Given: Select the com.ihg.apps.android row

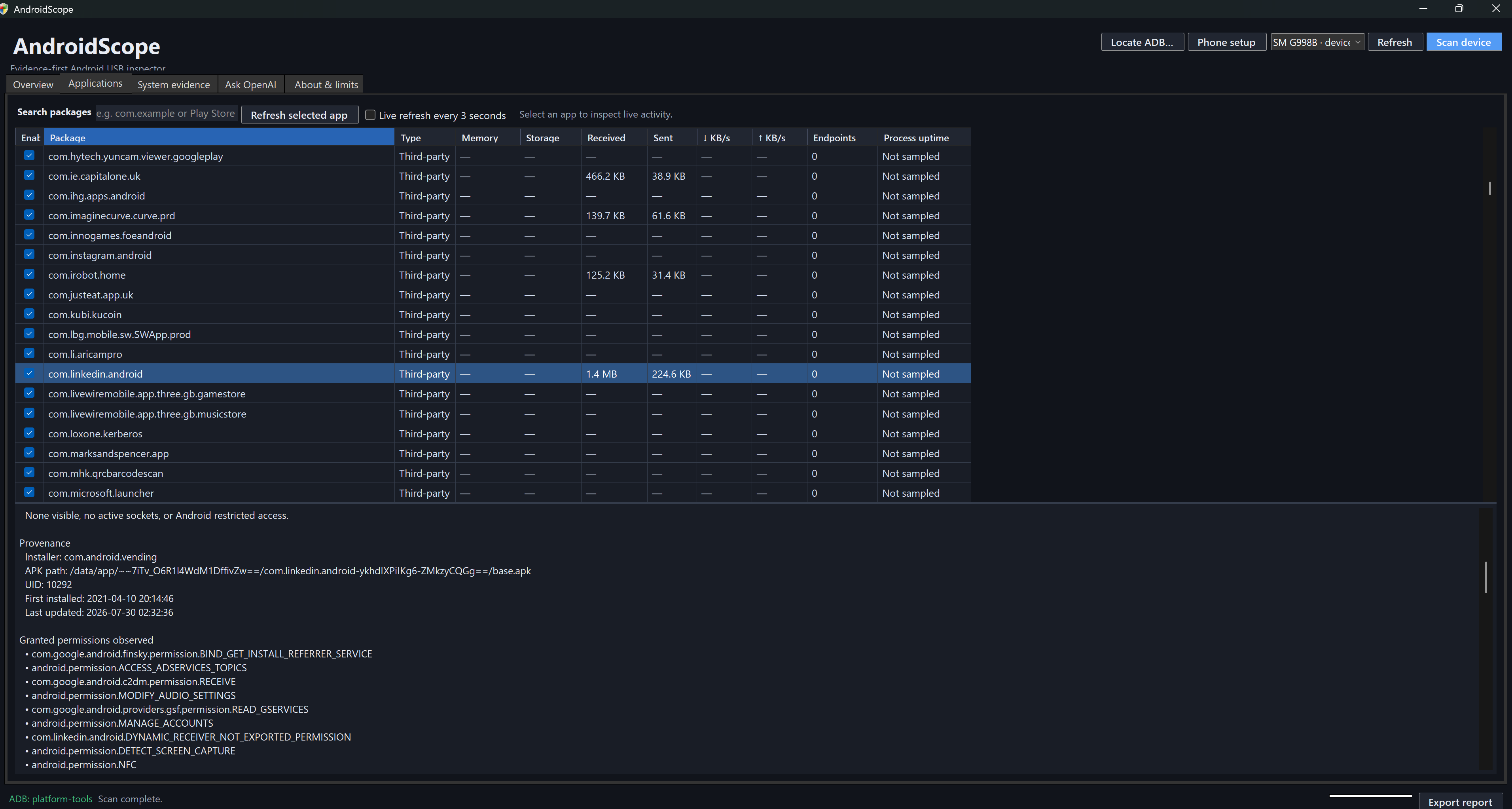Looking at the screenshot, I should tap(493, 196).
